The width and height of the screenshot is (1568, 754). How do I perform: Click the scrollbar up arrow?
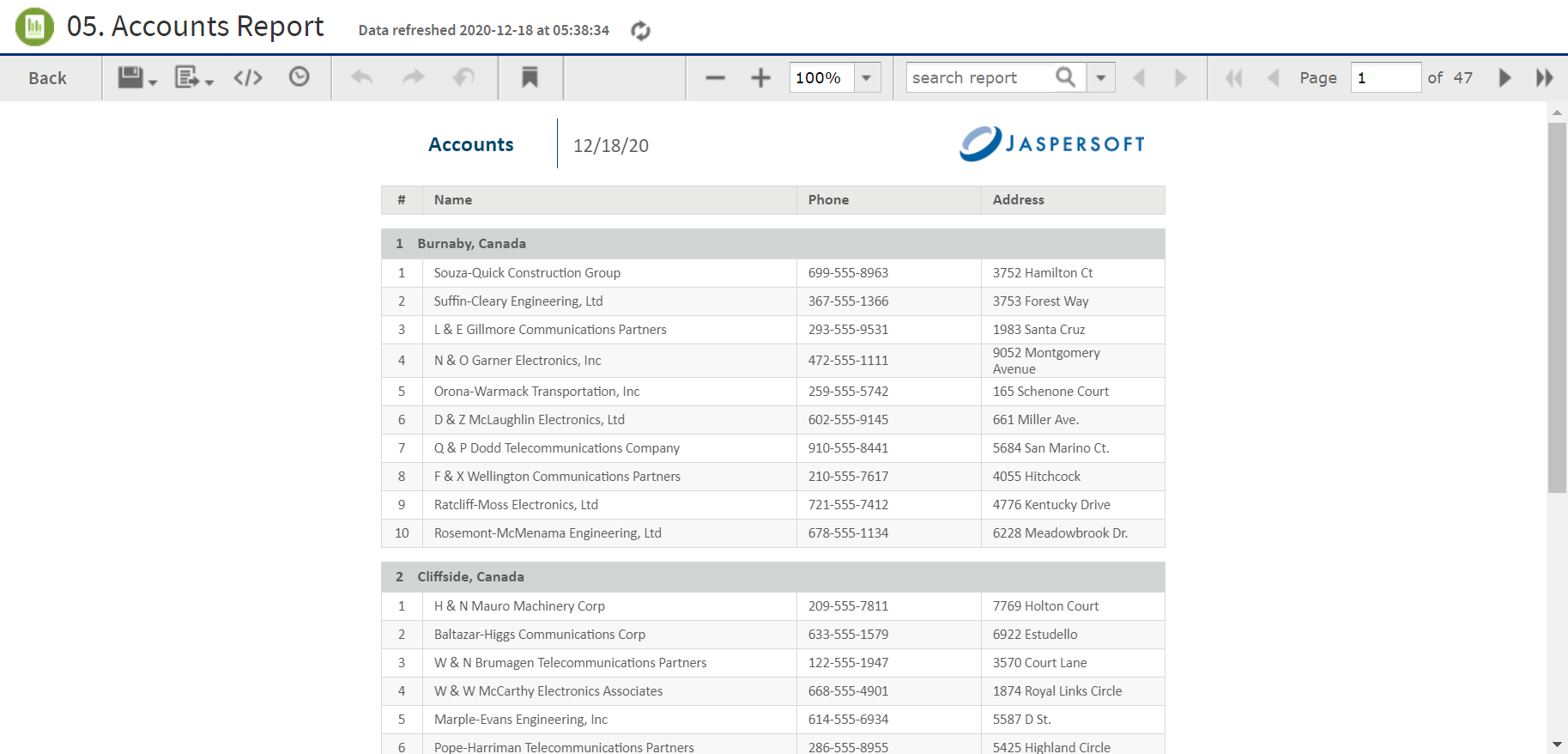1557,112
